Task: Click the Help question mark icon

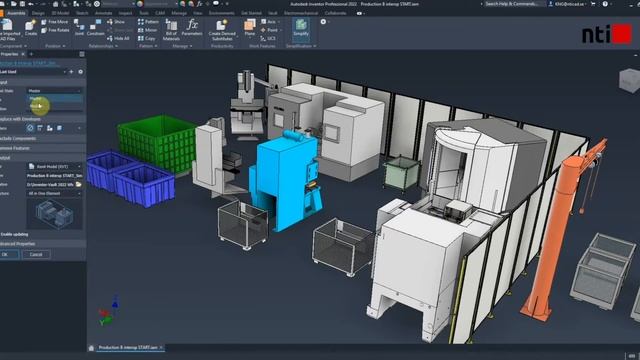Action: [x=605, y=4]
